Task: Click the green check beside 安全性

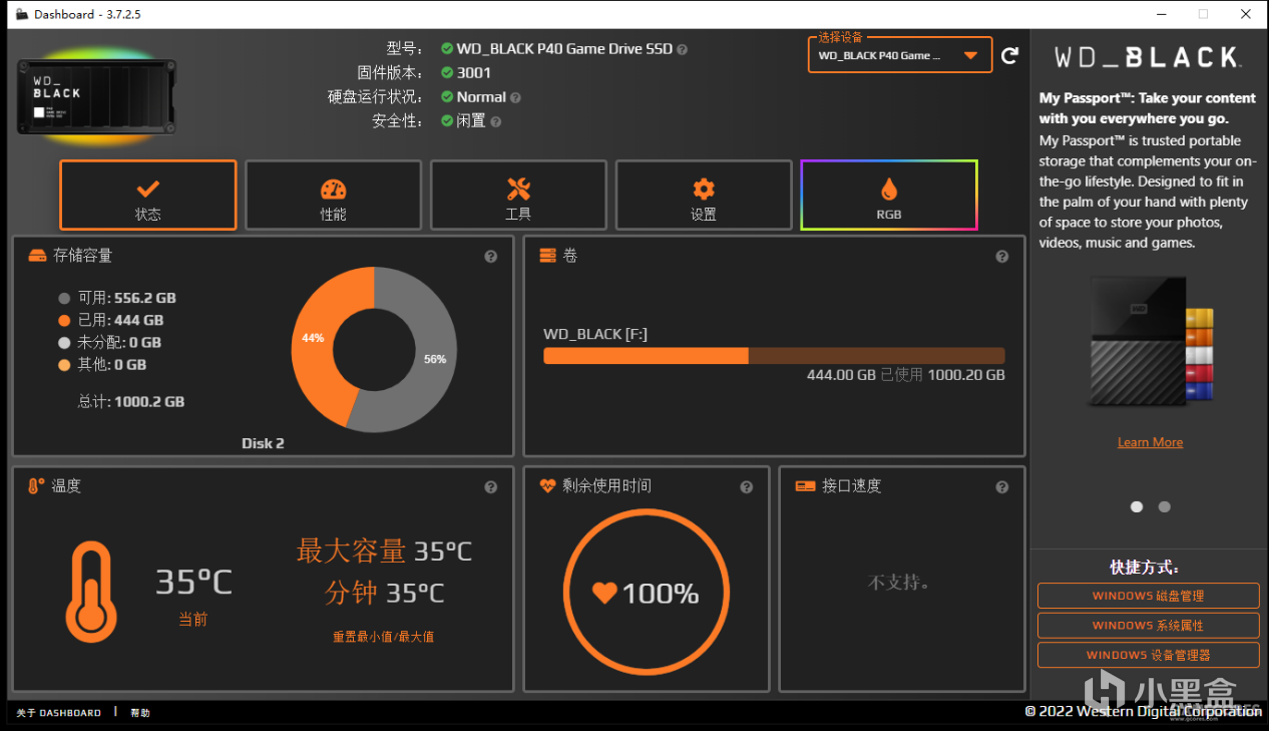Action: 447,122
